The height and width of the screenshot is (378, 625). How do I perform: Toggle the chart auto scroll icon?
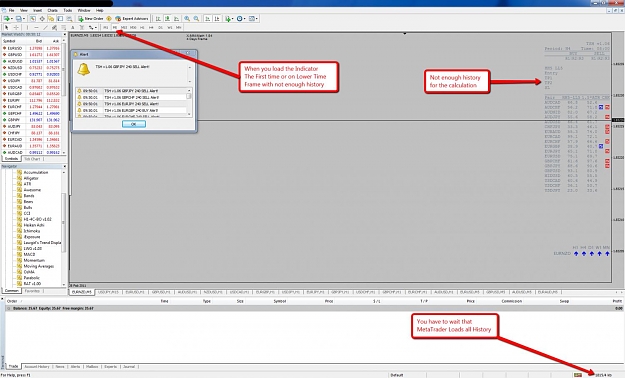(207, 18)
